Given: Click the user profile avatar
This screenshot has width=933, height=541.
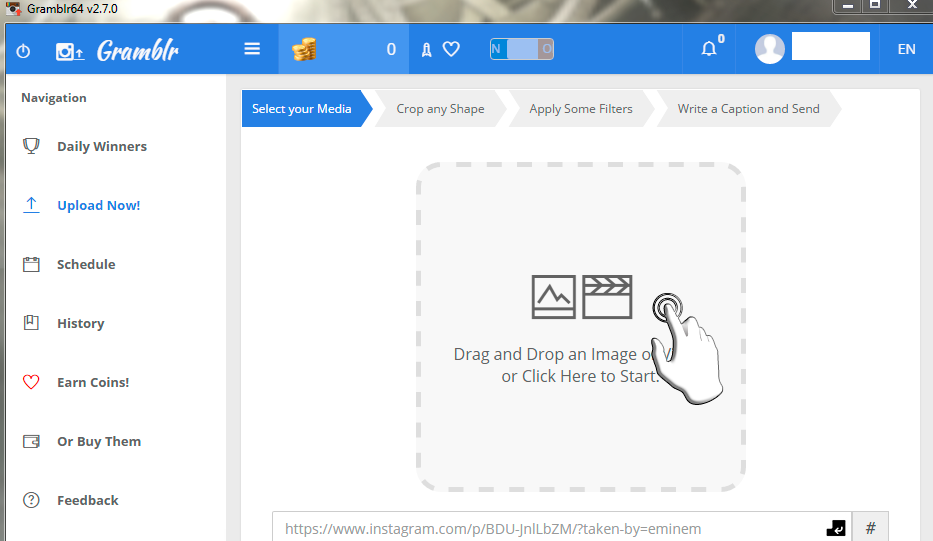Looking at the screenshot, I should 770,49.
